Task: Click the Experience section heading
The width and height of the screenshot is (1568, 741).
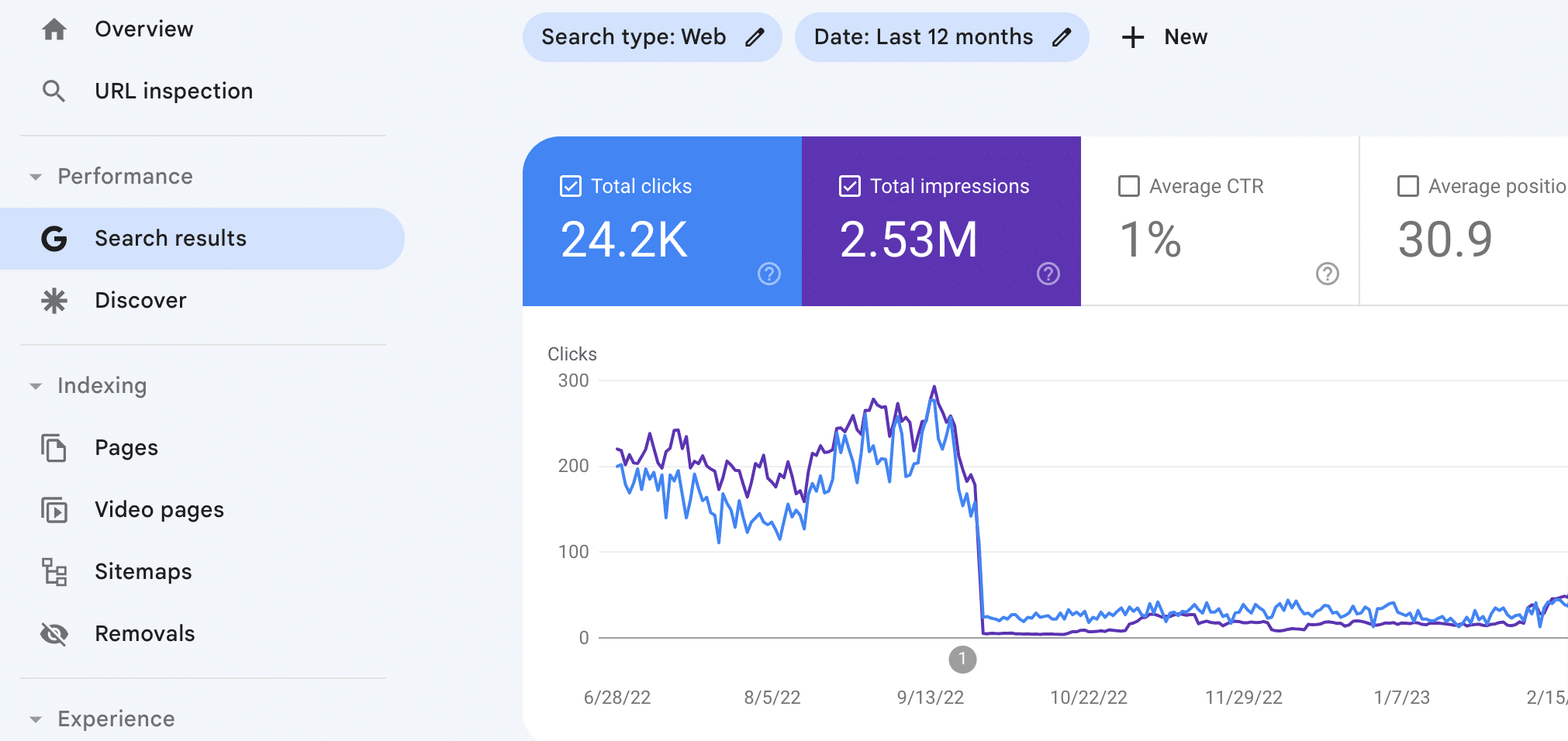Action: [x=116, y=719]
